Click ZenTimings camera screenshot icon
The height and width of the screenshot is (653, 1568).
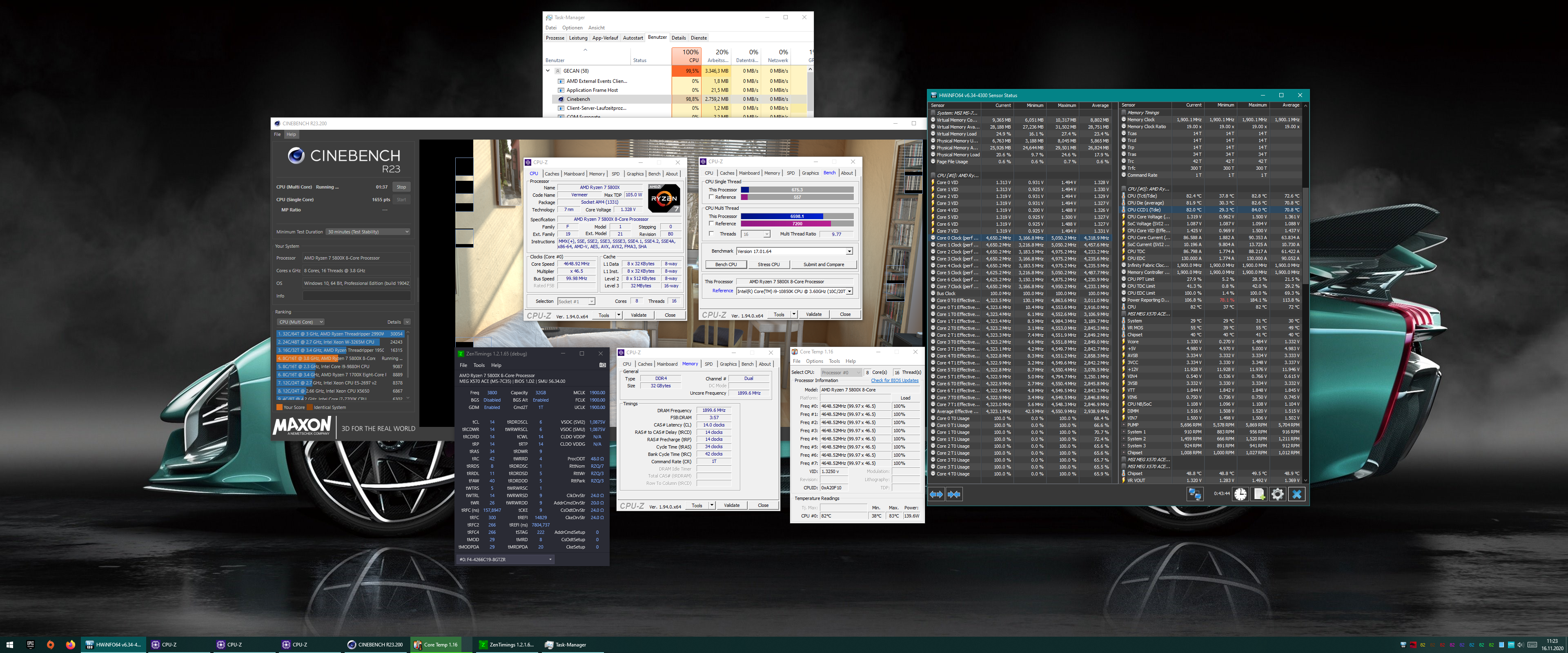click(x=602, y=365)
